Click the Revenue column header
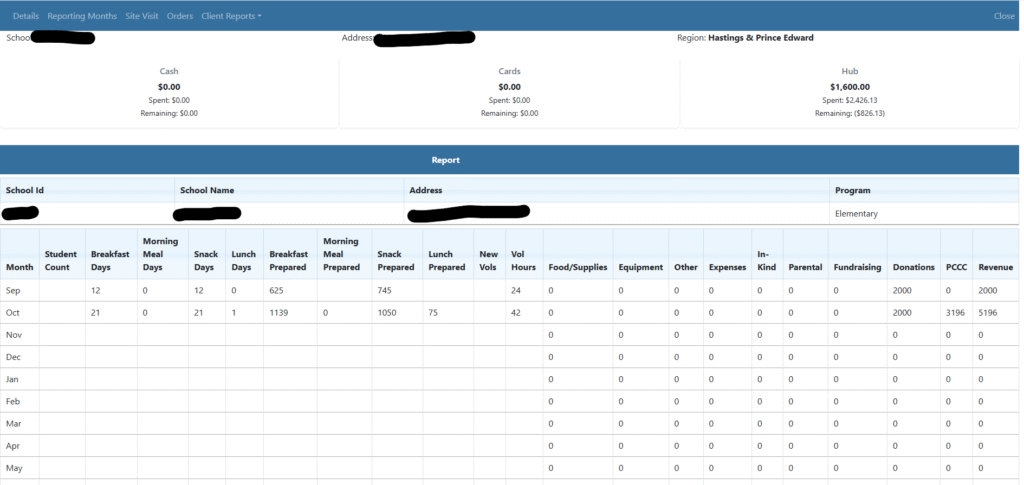 pos(995,267)
